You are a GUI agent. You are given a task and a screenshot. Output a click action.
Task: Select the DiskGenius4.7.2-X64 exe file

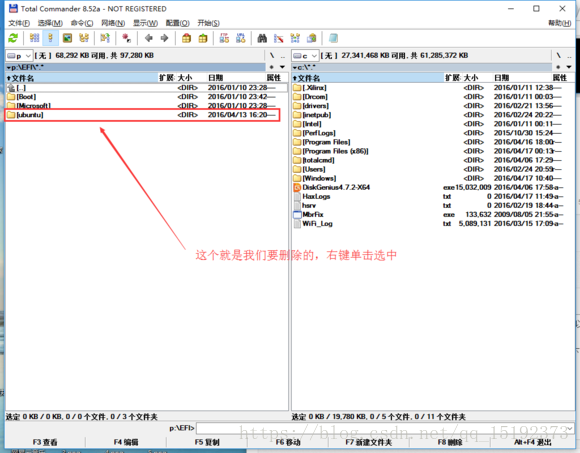[x=433, y=187]
